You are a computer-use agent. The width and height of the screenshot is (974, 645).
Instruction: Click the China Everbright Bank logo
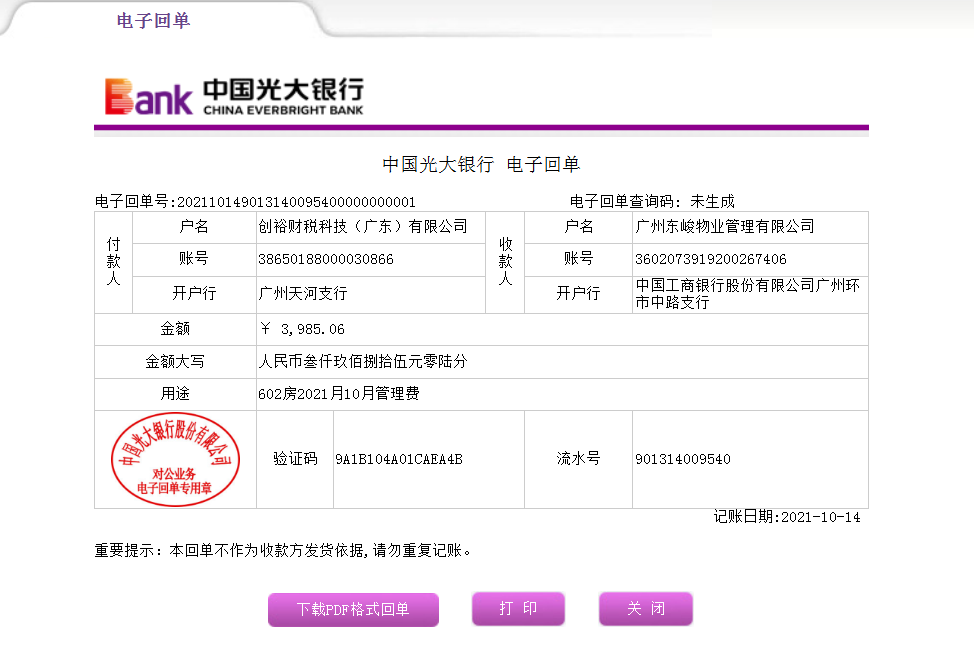point(234,96)
